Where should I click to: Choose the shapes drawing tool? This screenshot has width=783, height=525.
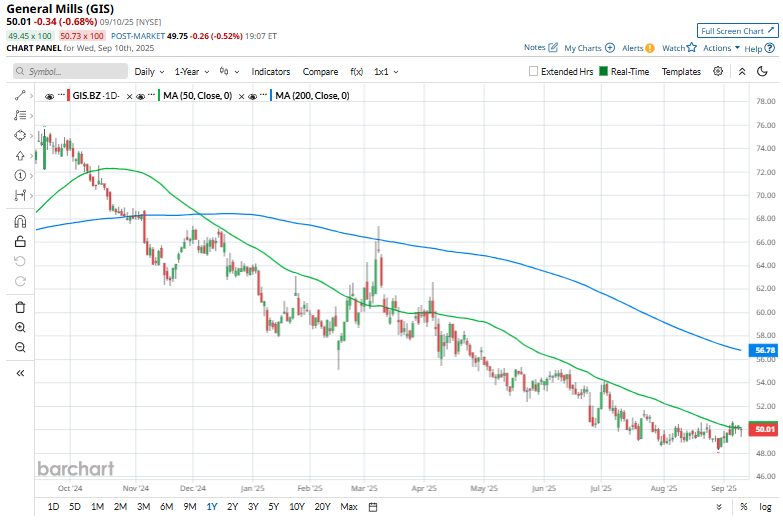[x=20, y=135]
